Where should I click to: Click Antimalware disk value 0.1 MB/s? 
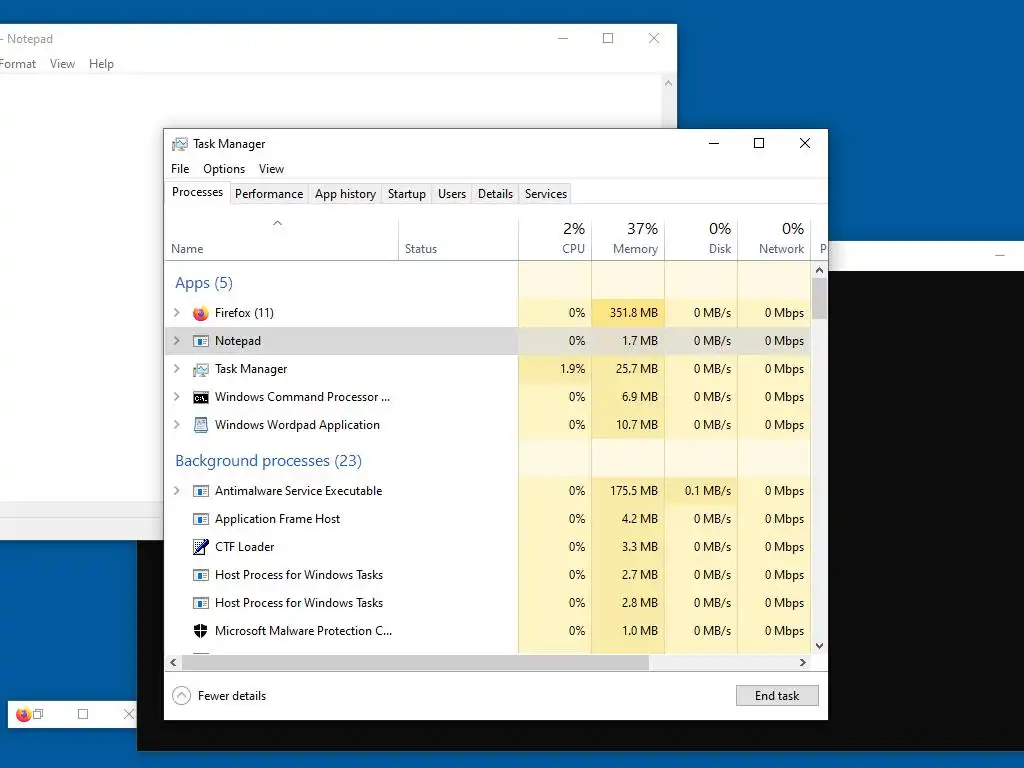[708, 491]
